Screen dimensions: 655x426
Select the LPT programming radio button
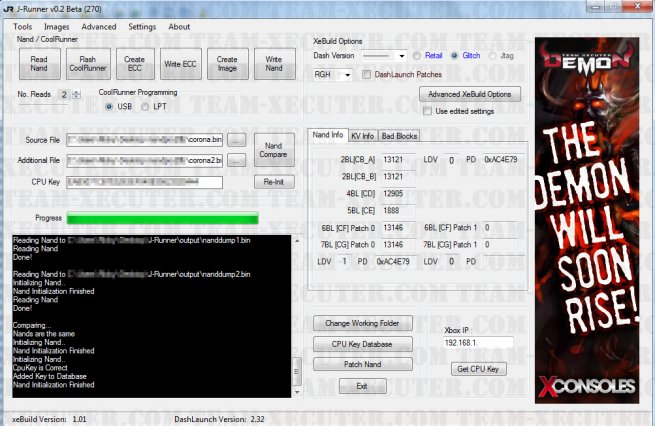pos(146,106)
